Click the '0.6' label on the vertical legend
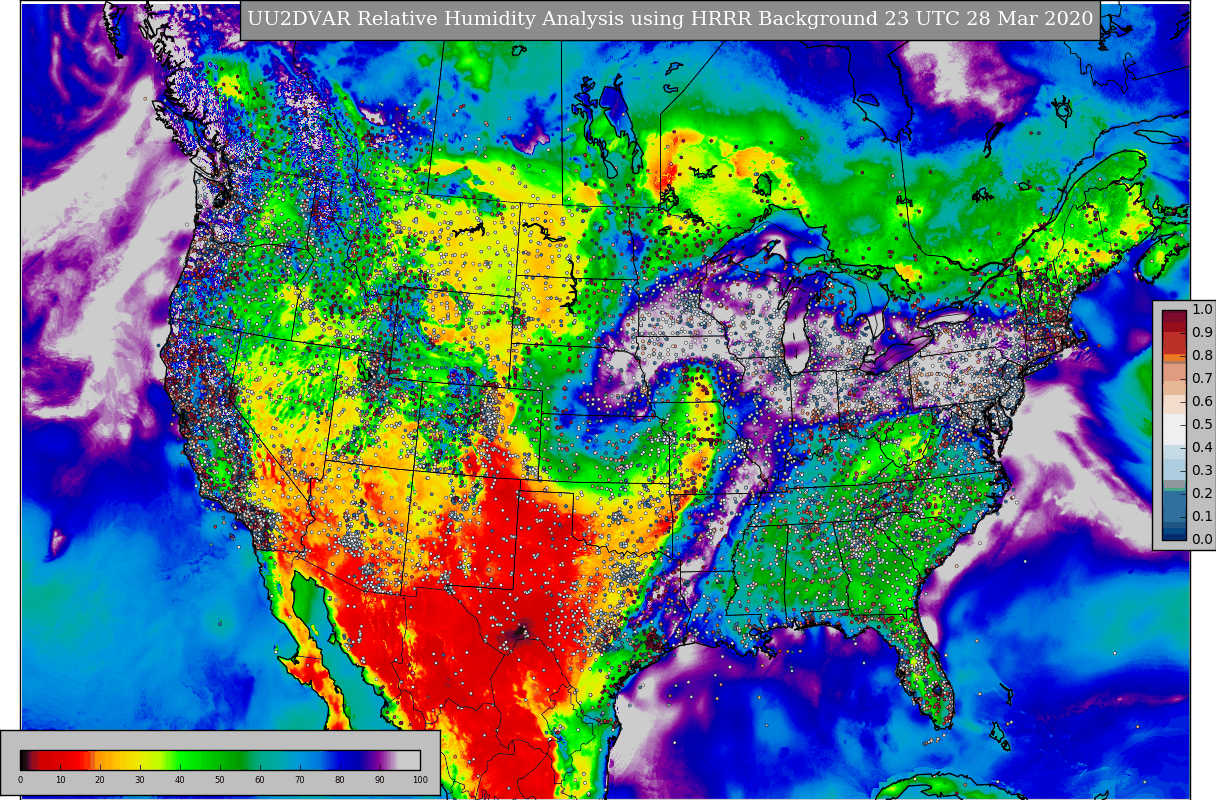 1202,402
